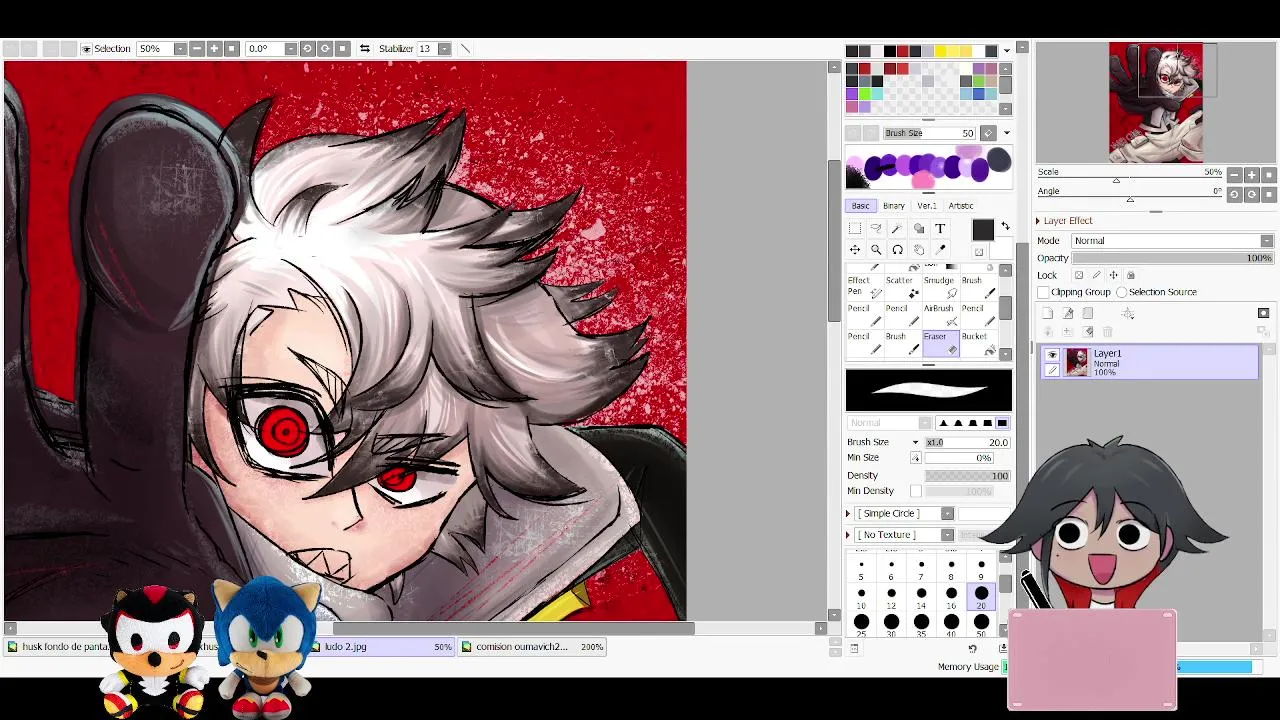
Task: Choose the Eraser brush tool
Action: [941, 342]
